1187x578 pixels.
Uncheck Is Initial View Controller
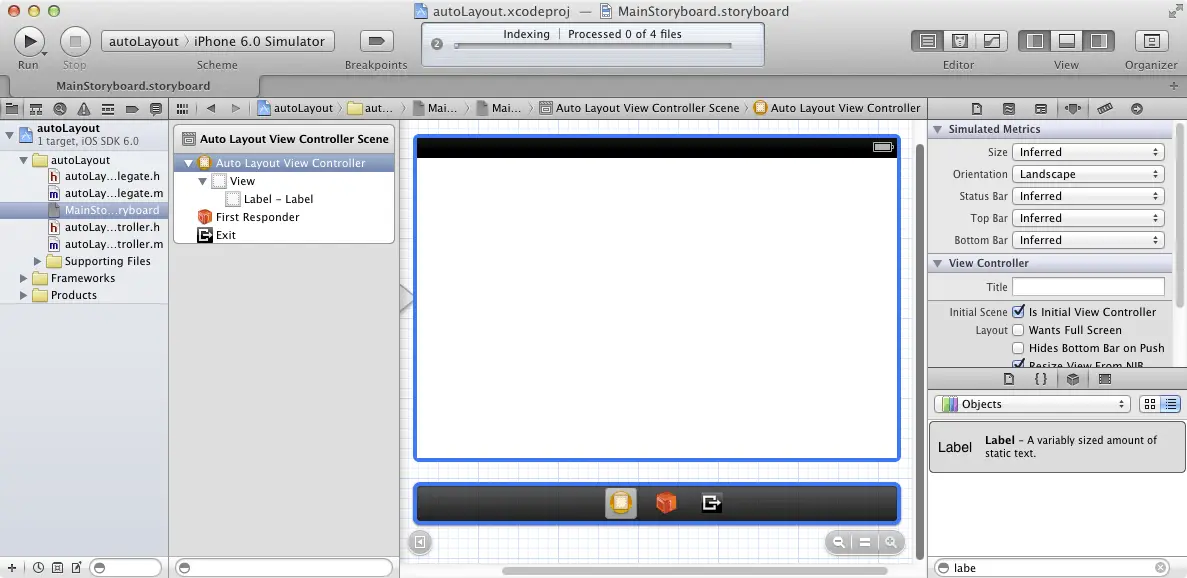click(x=1018, y=312)
